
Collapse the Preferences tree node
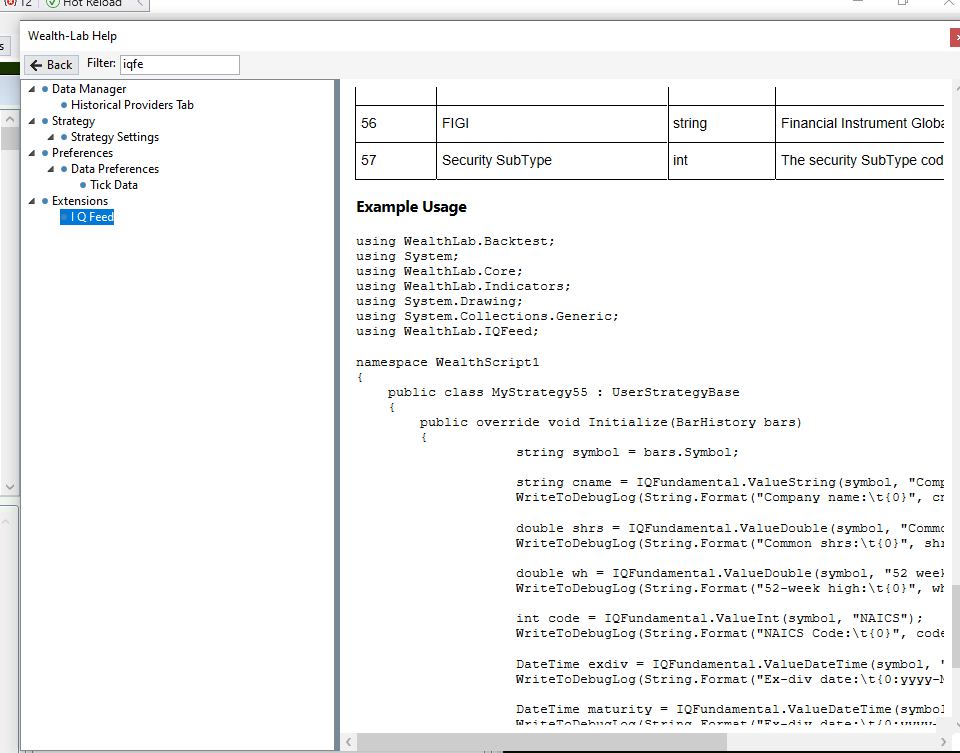32,152
